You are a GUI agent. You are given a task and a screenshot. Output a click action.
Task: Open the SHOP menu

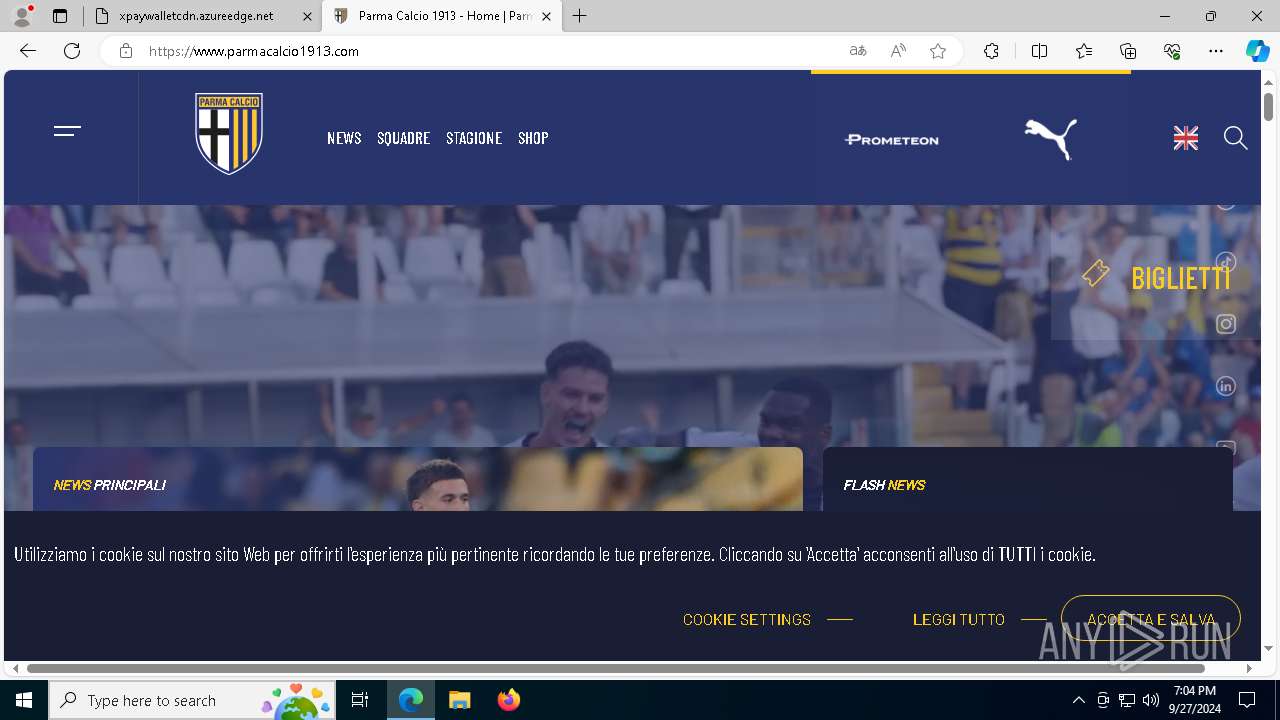click(533, 138)
